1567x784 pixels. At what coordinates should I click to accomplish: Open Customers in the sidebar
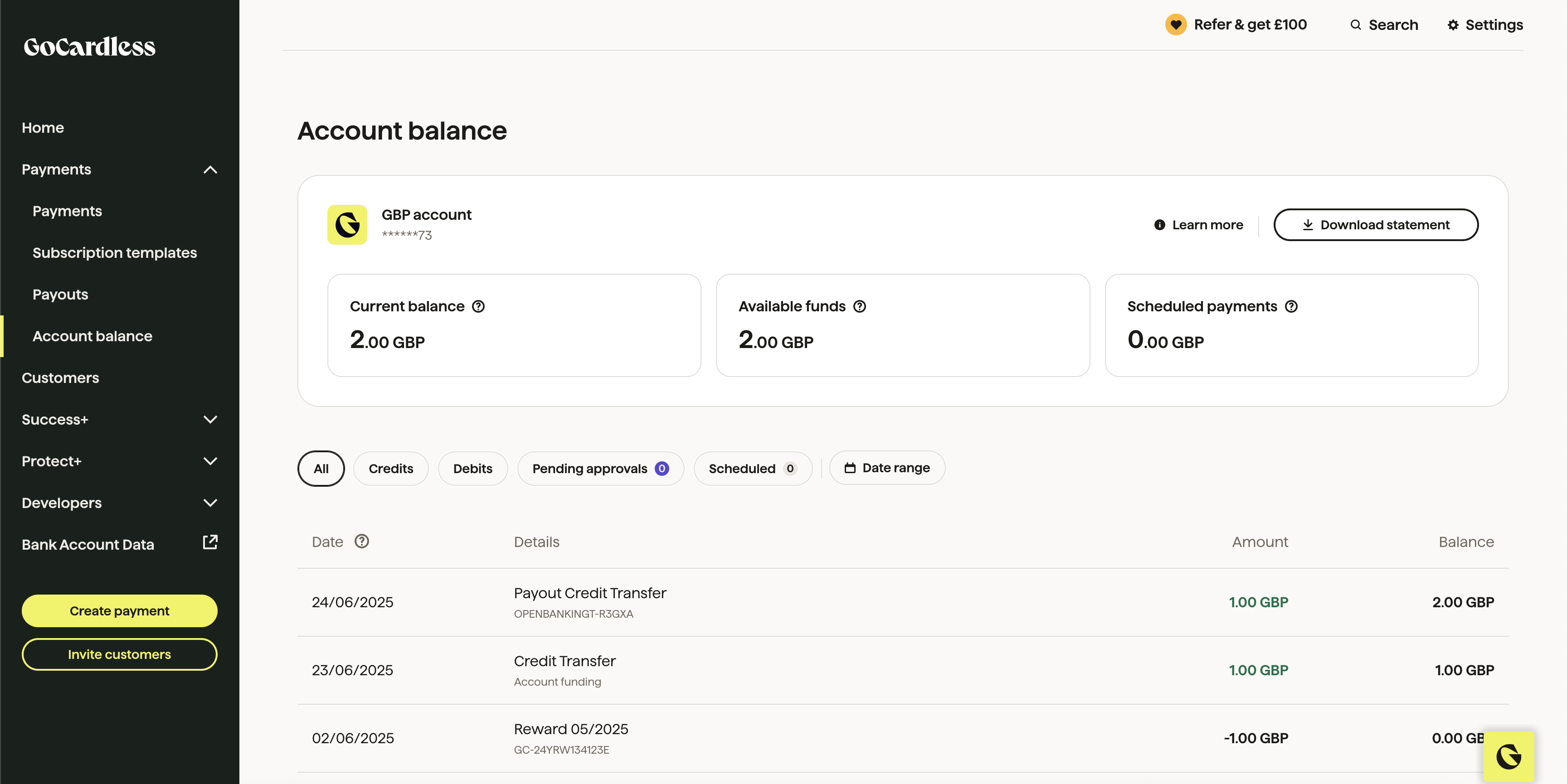click(60, 377)
